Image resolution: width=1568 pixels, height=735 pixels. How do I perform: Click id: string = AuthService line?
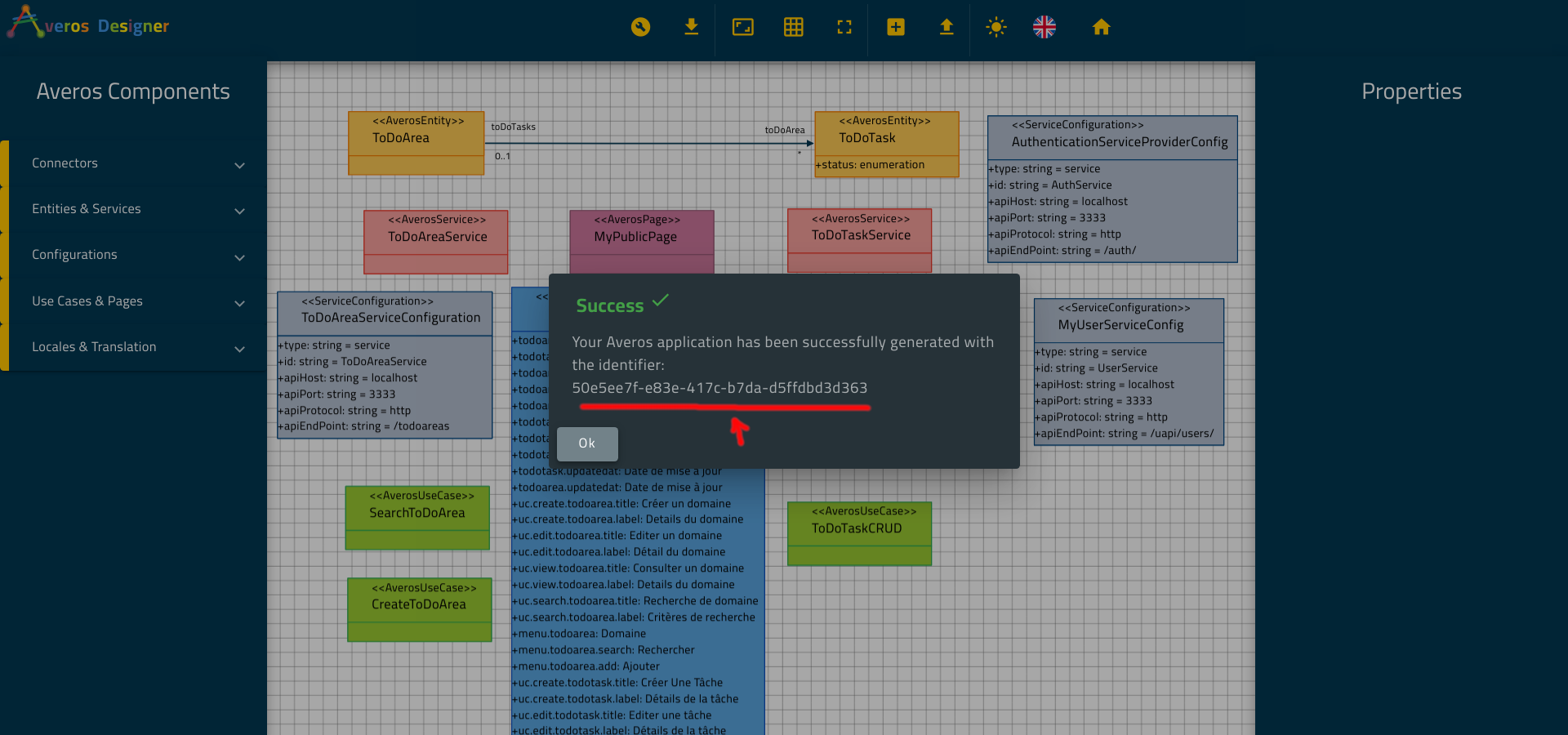[x=1050, y=185]
